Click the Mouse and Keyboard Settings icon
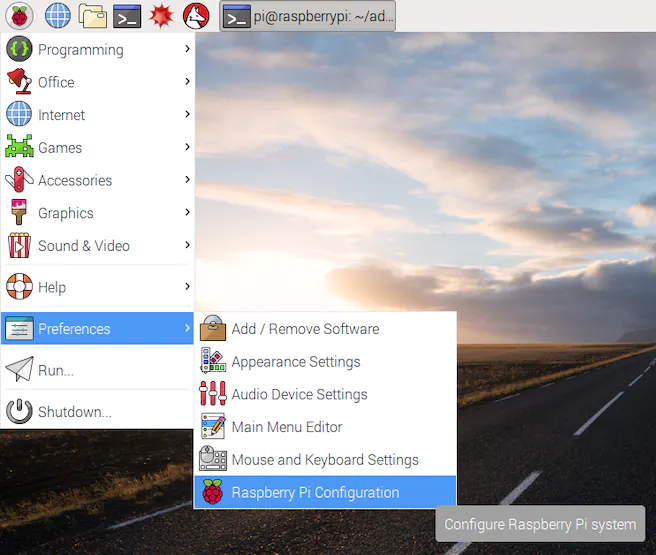This screenshot has height=555, width=656. pyautogui.click(x=213, y=458)
